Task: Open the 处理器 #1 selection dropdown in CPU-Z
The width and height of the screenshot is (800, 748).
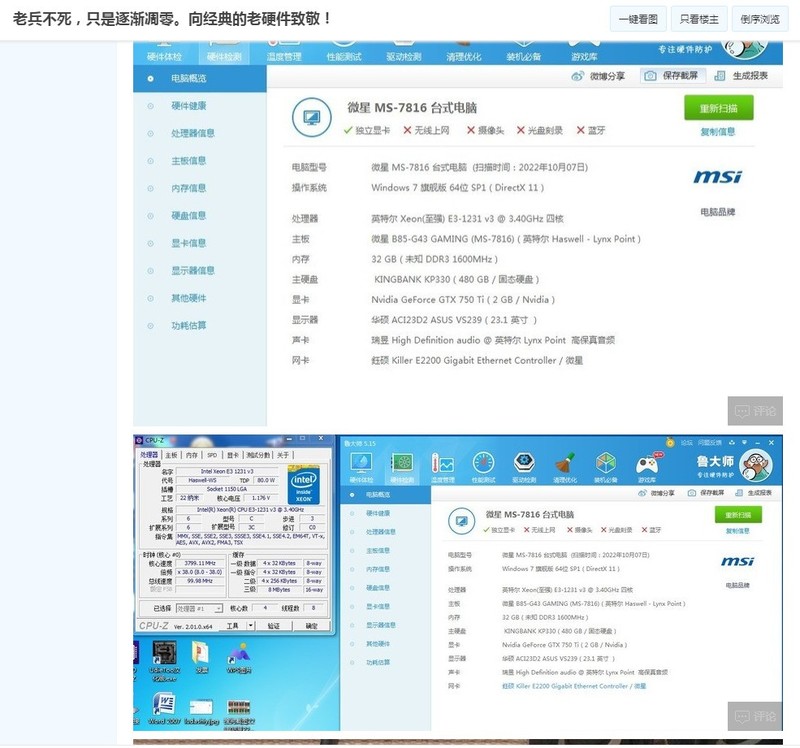Action: 199,608
